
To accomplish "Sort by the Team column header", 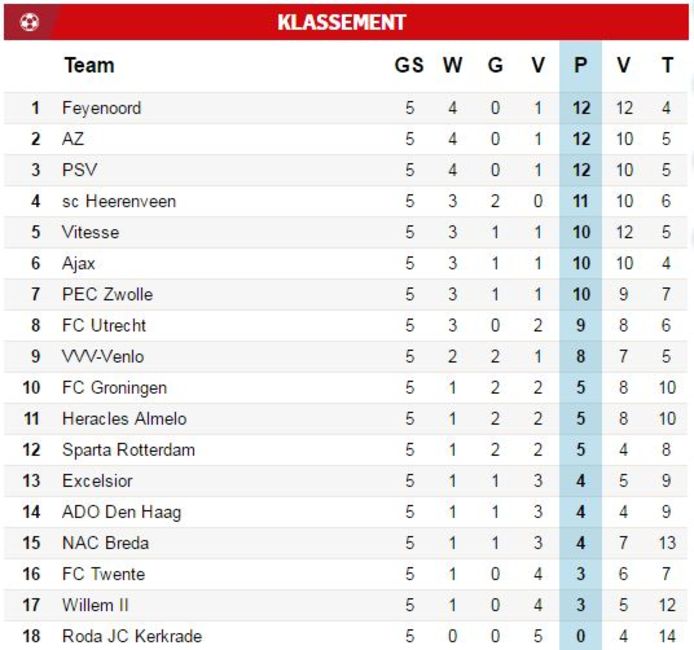I will point(89,65).
